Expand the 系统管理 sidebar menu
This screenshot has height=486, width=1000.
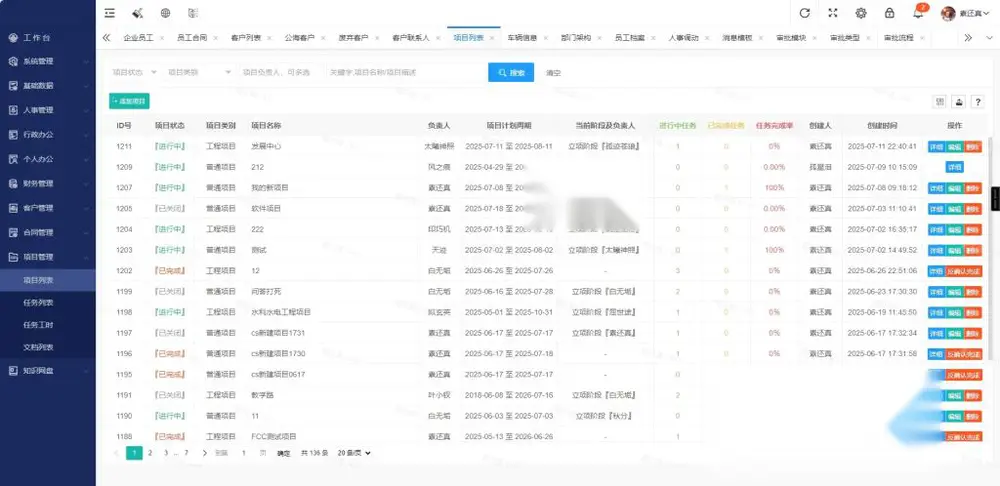[48, 62]
